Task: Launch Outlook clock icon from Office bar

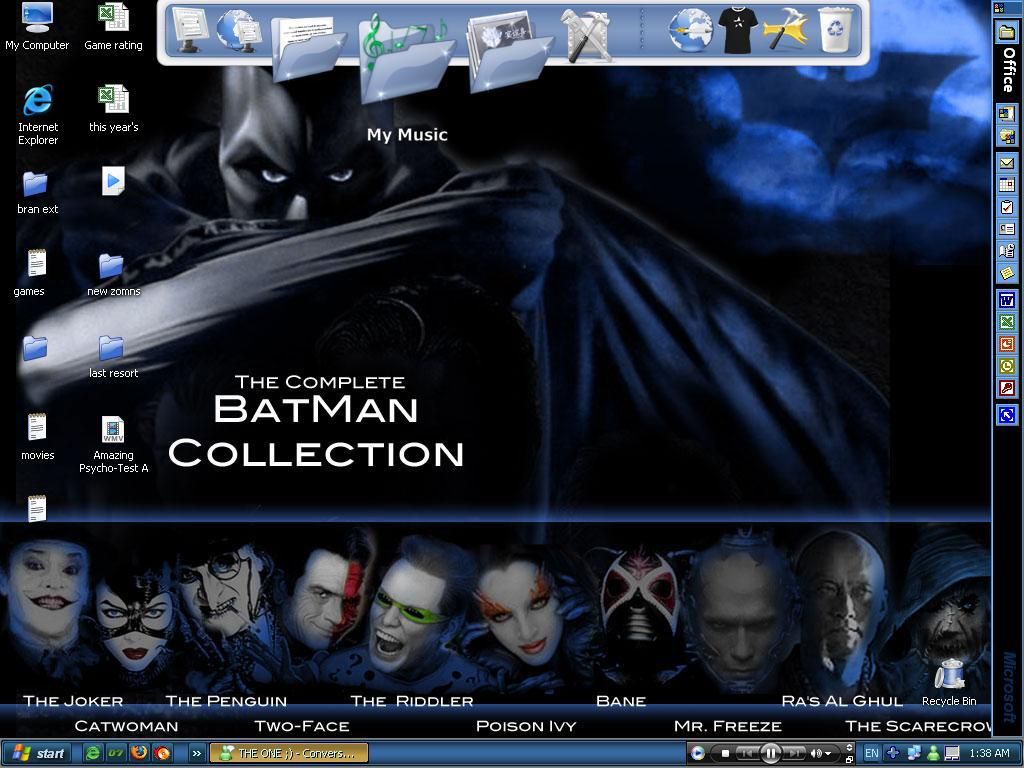Action: 1007,366
